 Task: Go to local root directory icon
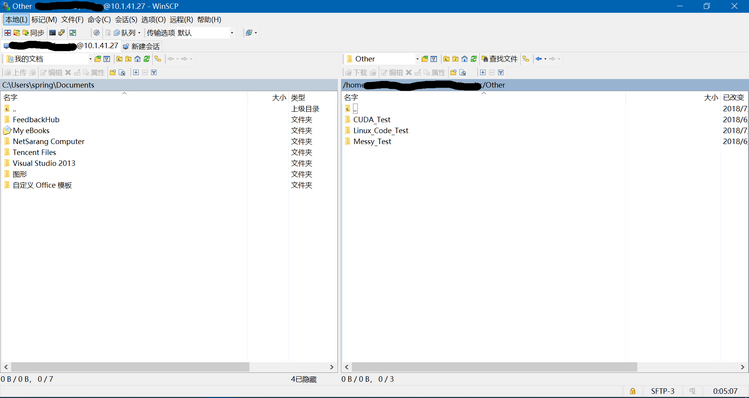pos(128,59)
